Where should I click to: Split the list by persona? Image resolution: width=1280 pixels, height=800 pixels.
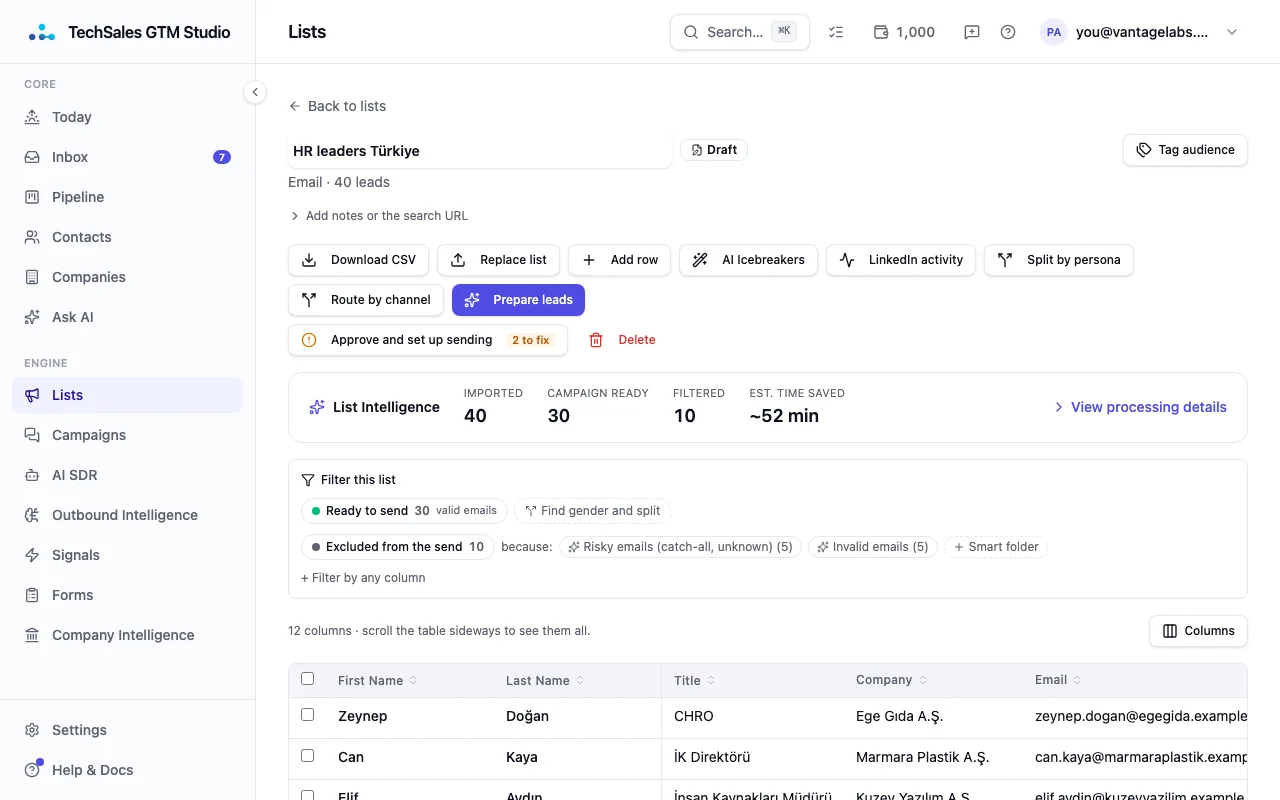point(1059,260)
